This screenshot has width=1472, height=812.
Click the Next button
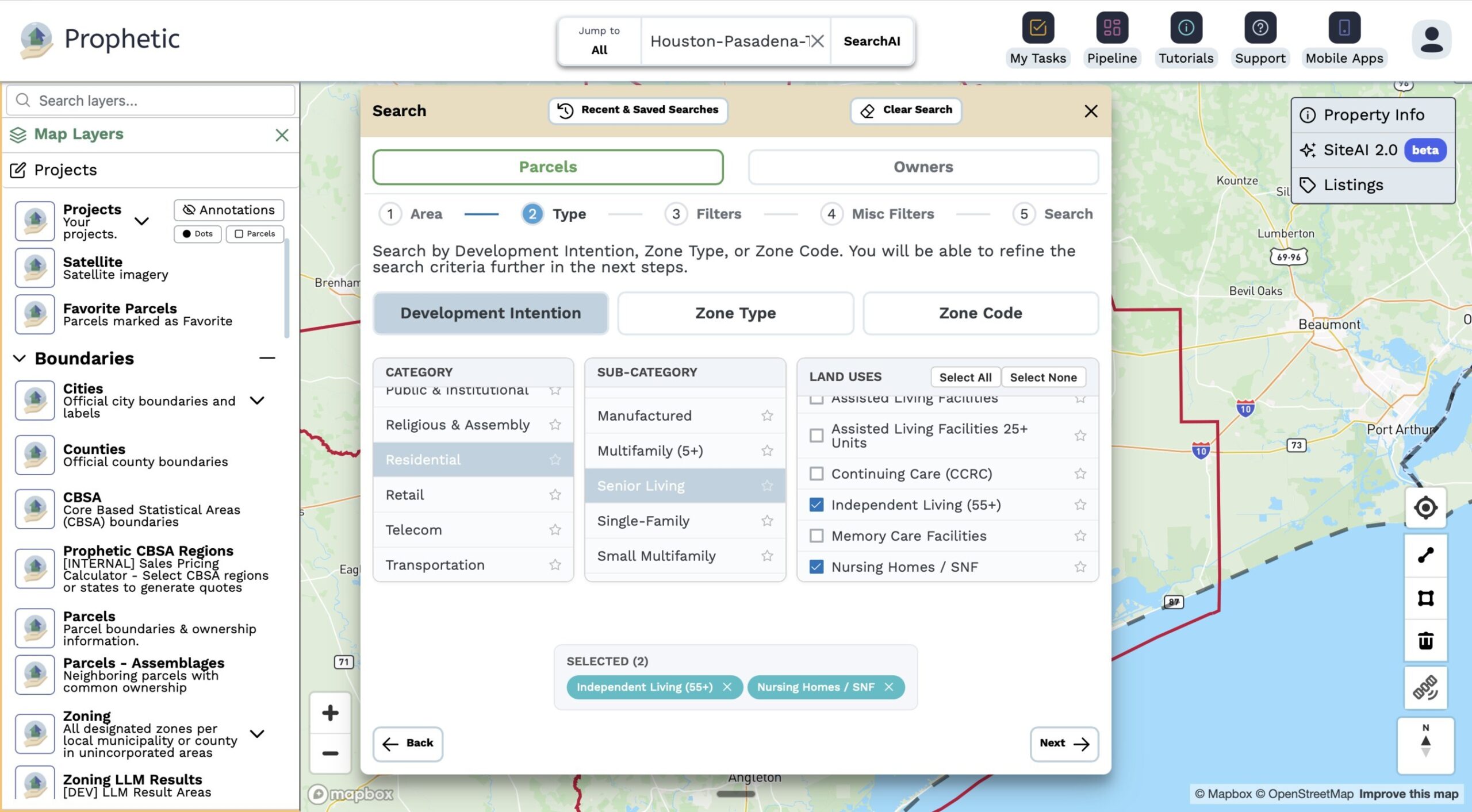coord(1064,743)
